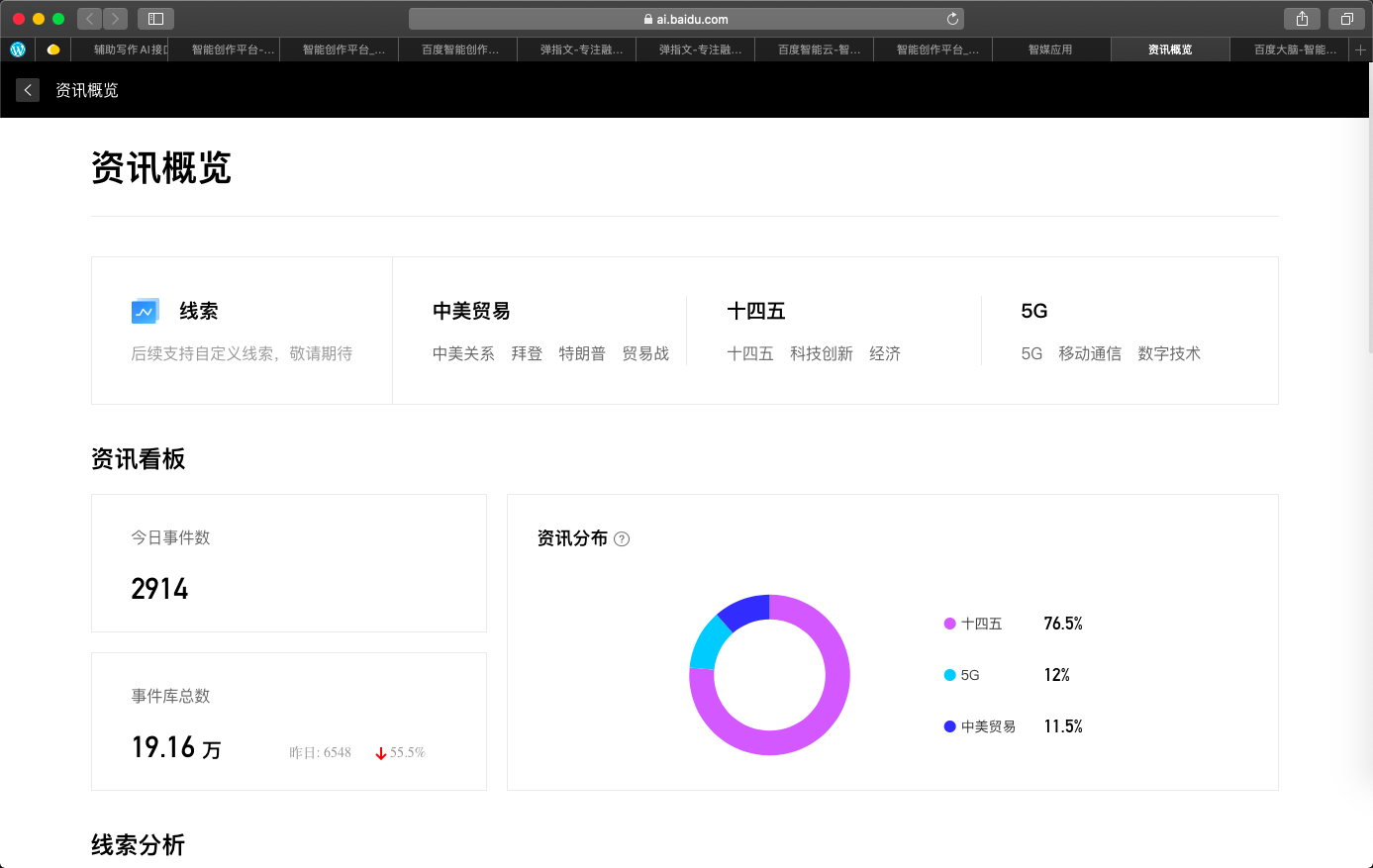Click the WordPress pinned tab icon
This screenshot has height=868, width=1373.
(x=18, y=49)
